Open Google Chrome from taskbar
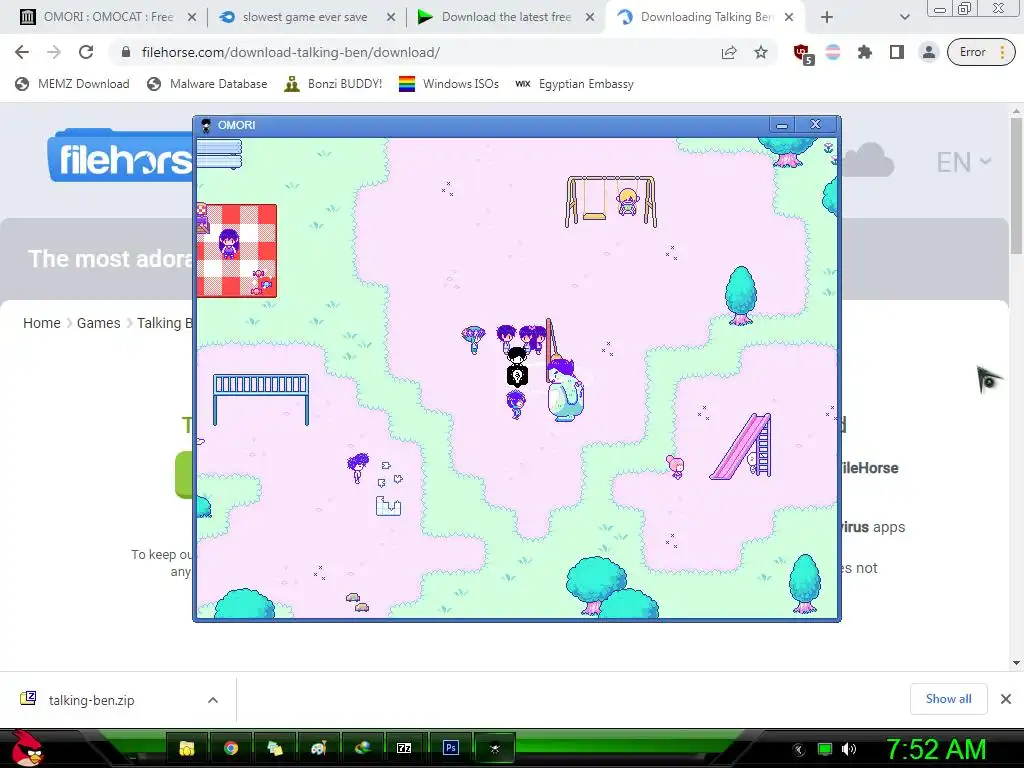 pyautogui.click(x=231, y=748)
